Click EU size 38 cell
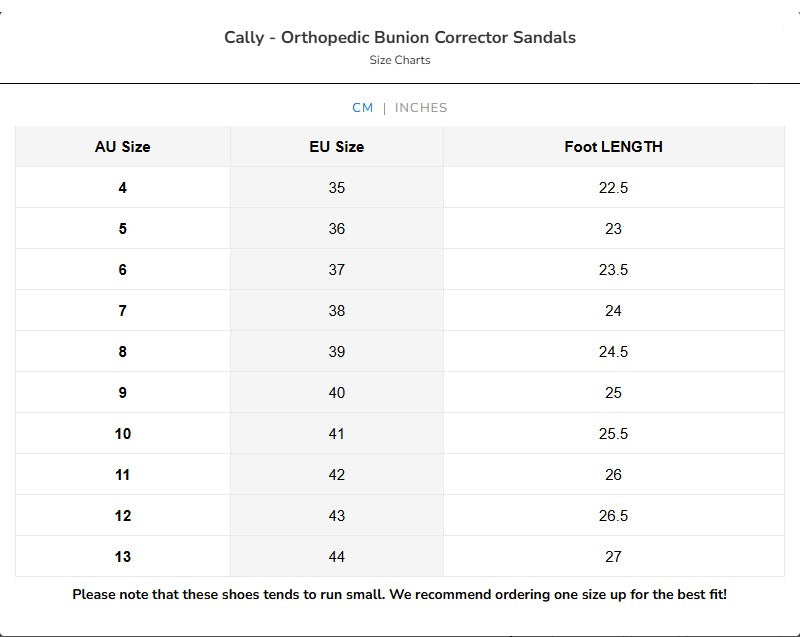The image size is (808, 637). point(337,311)
